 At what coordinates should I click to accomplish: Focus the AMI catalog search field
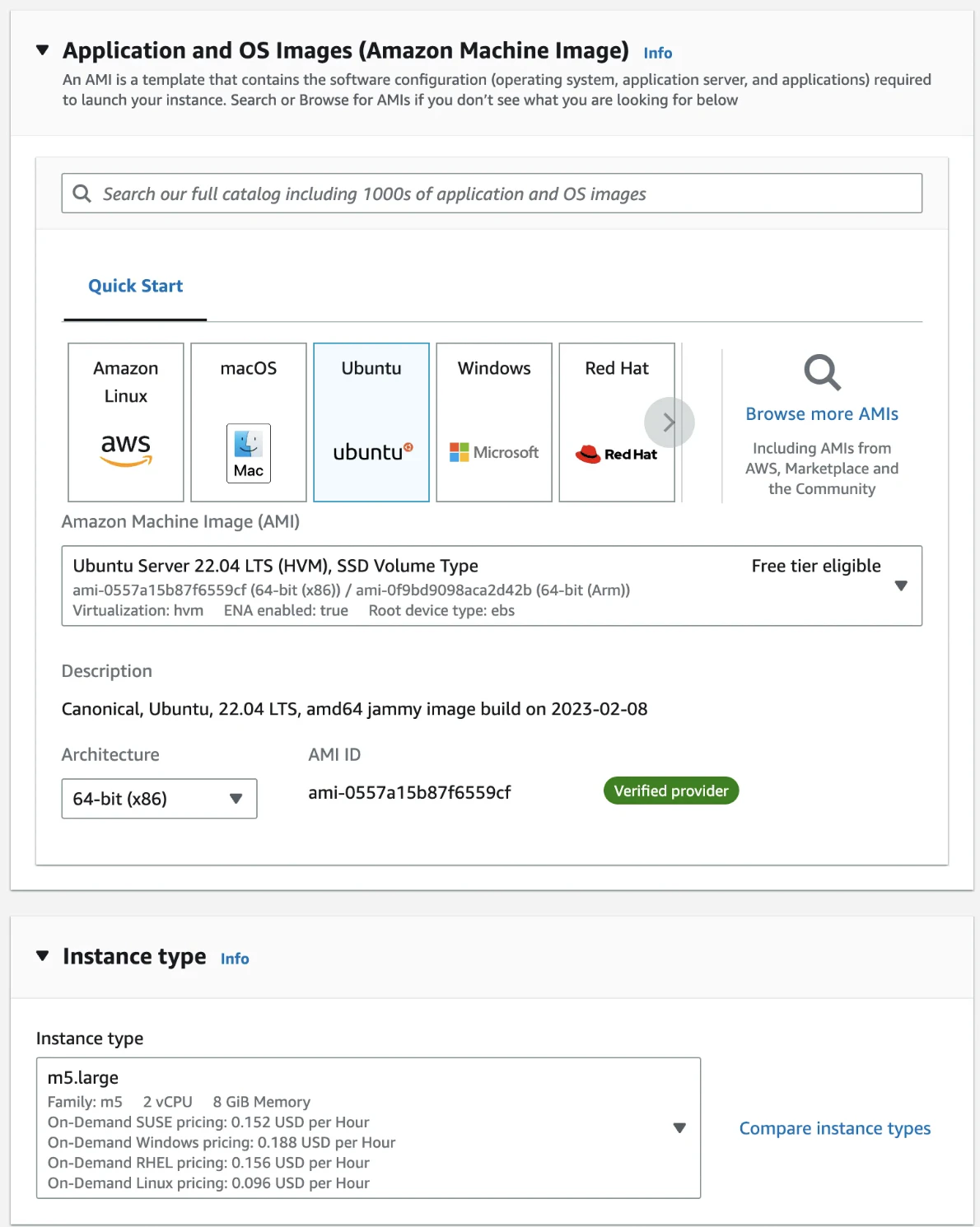point(492,194)
